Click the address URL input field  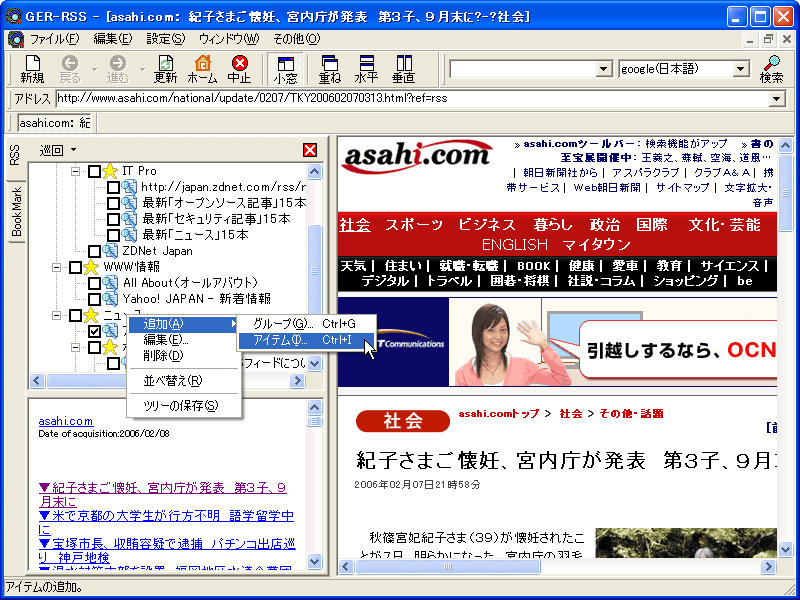412,98
